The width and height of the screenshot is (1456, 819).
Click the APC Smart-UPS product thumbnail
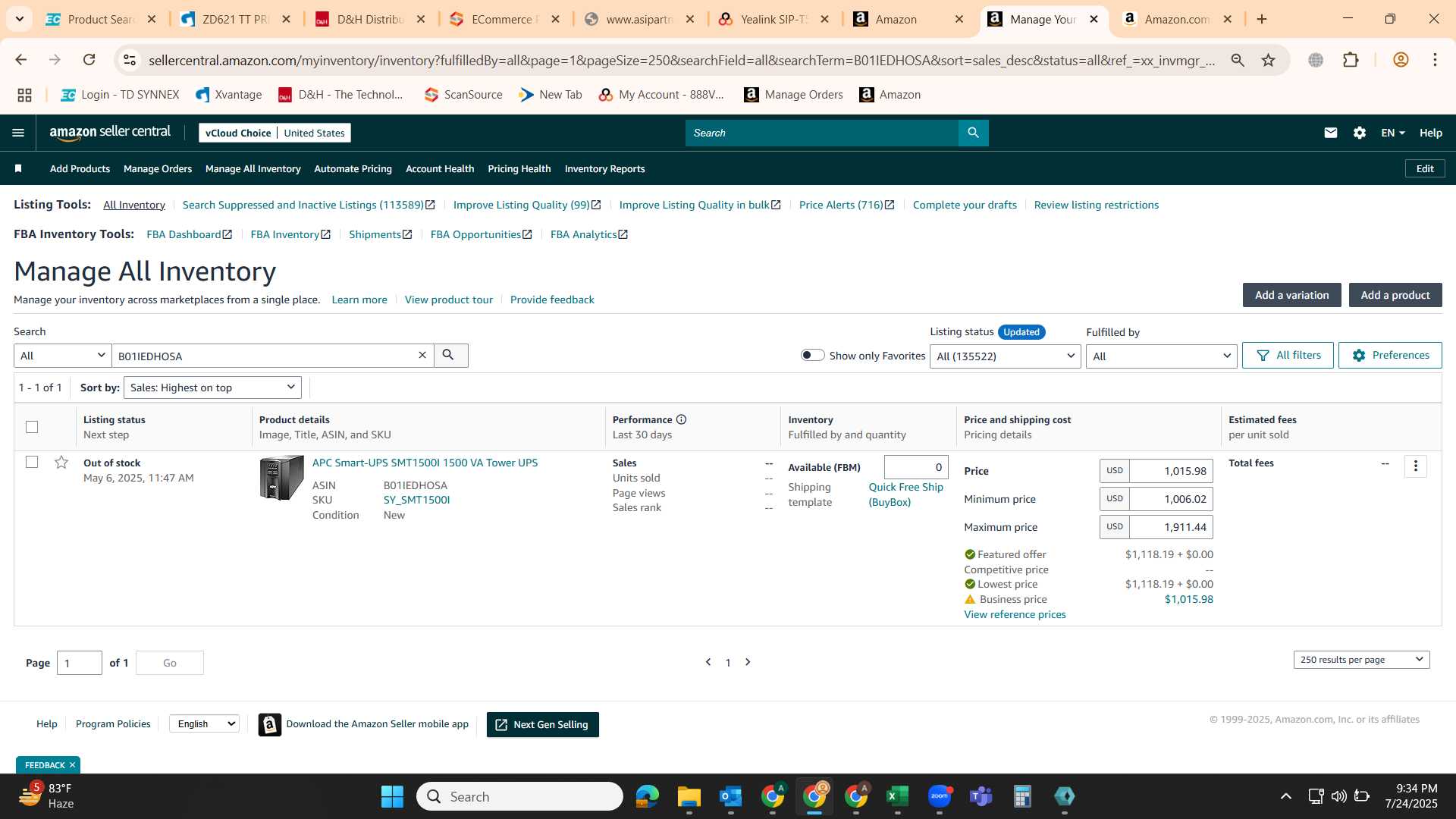point(281,478)
